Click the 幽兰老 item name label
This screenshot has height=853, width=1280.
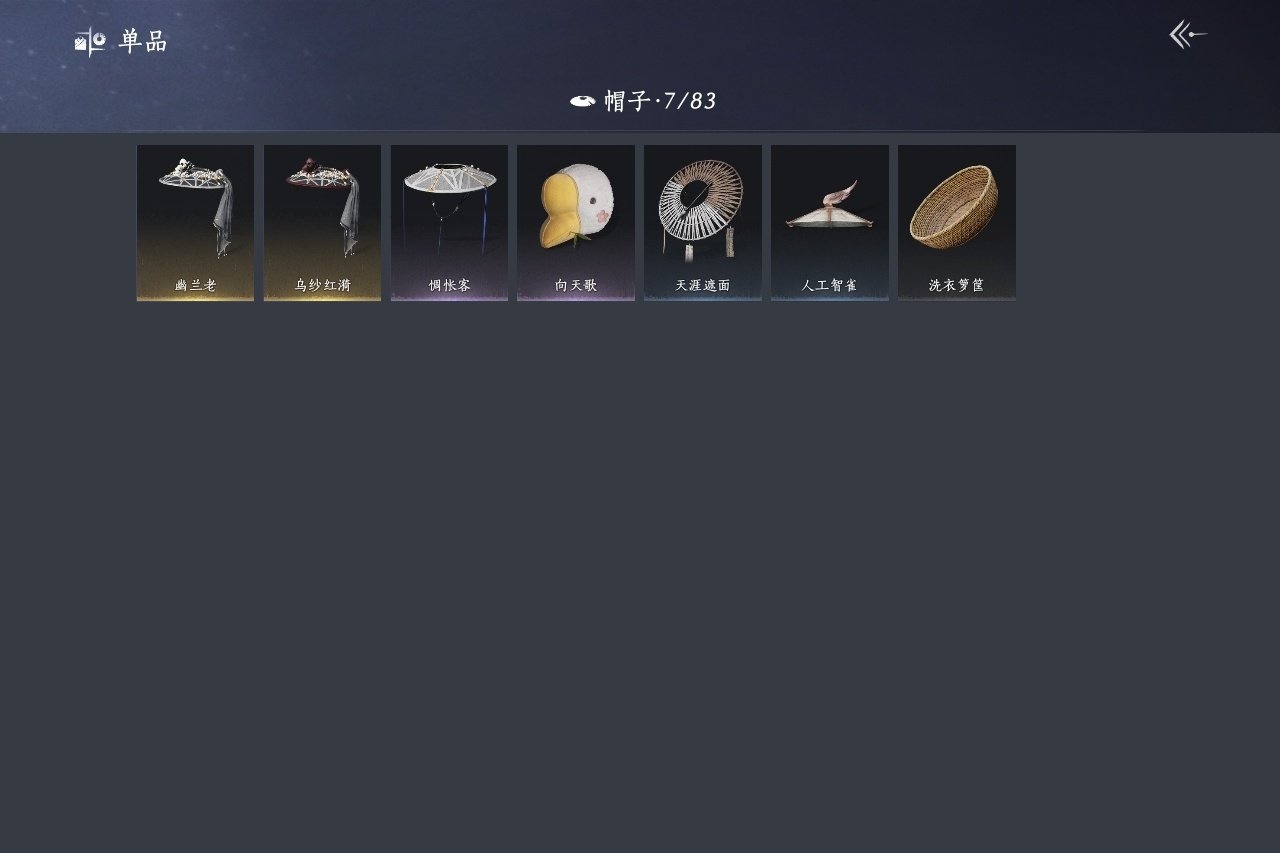tap(195, 285)
